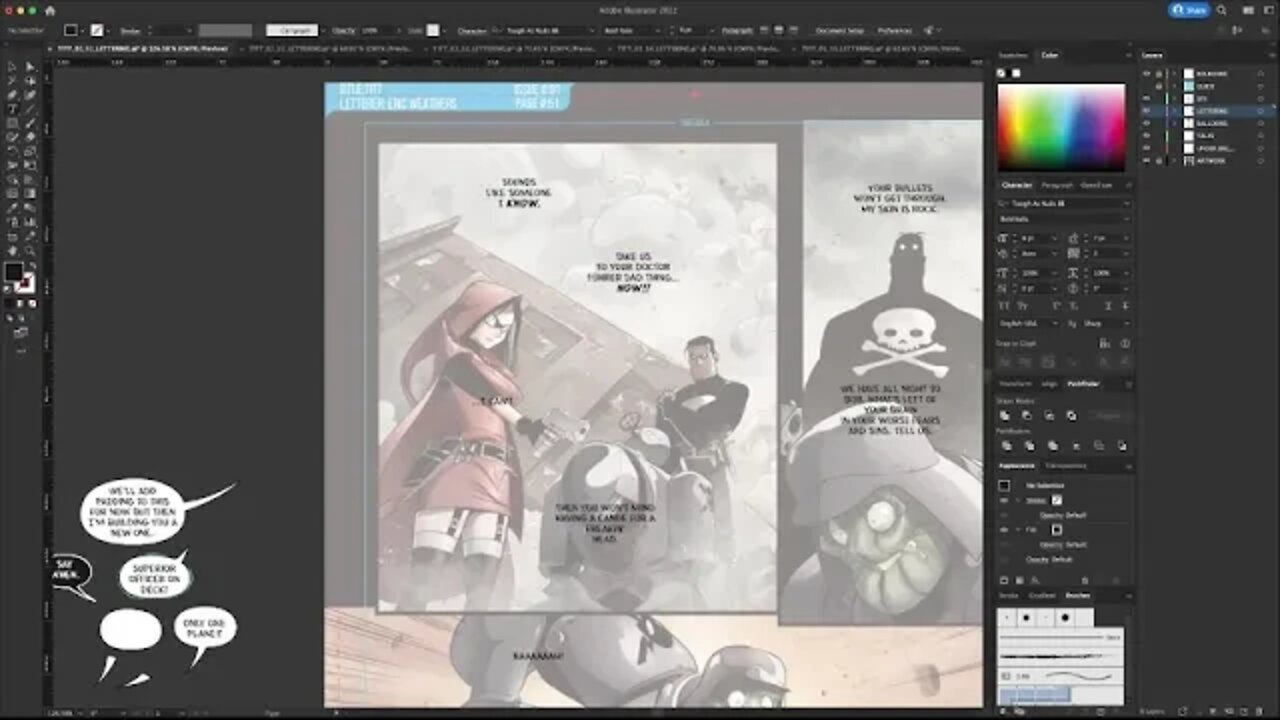
Task: Select the Artboard tool
Action: (x=12, y=236)
